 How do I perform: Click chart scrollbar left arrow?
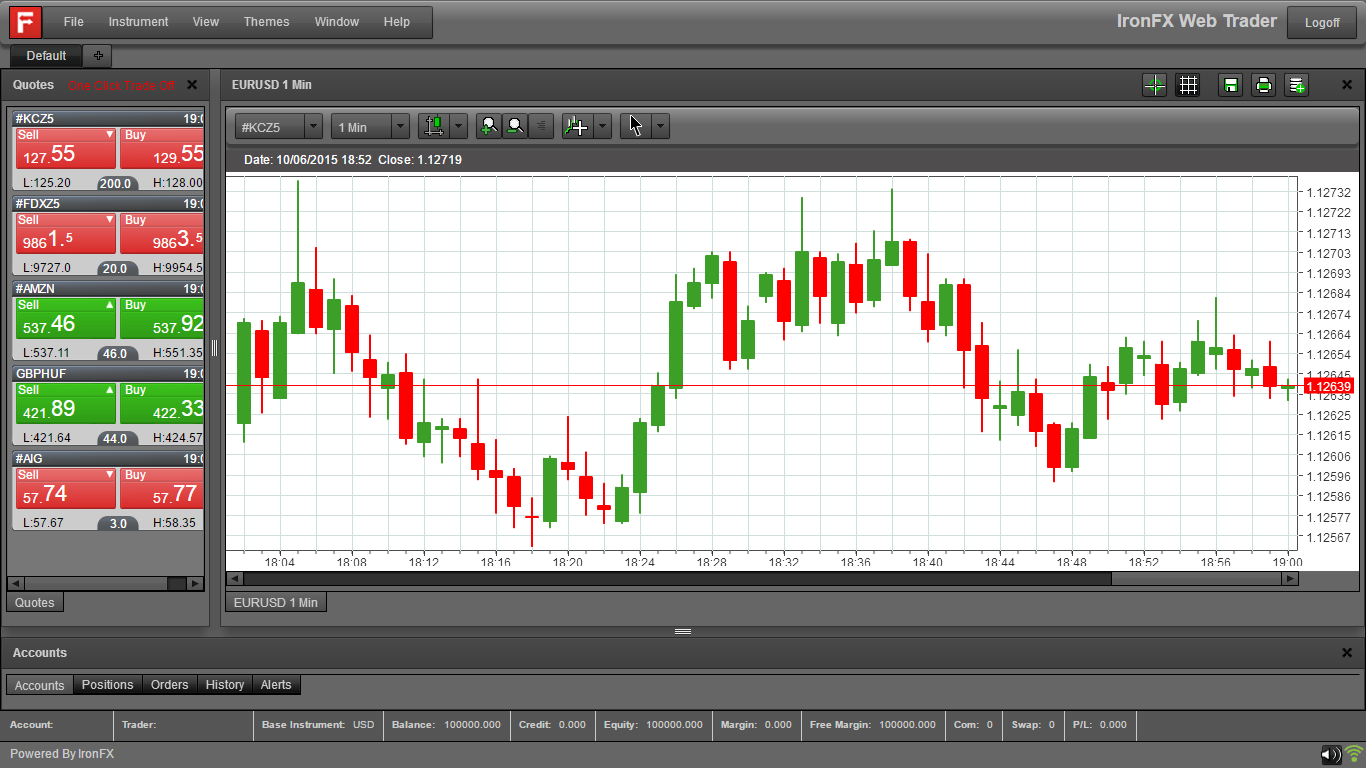pos(235,578)
